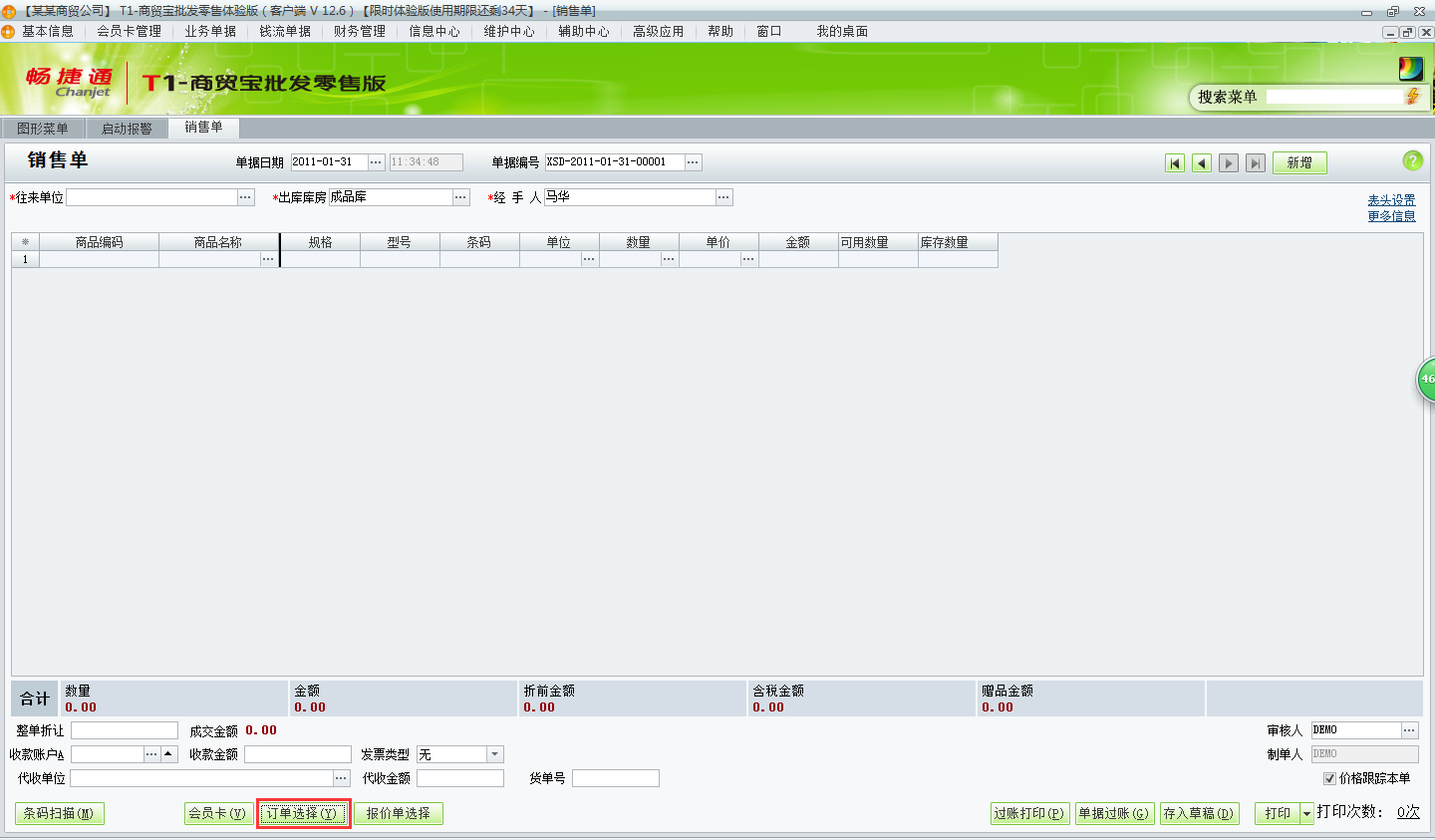点击订单选择按钮
The image size is (1435, 840).
click(303, 813)
